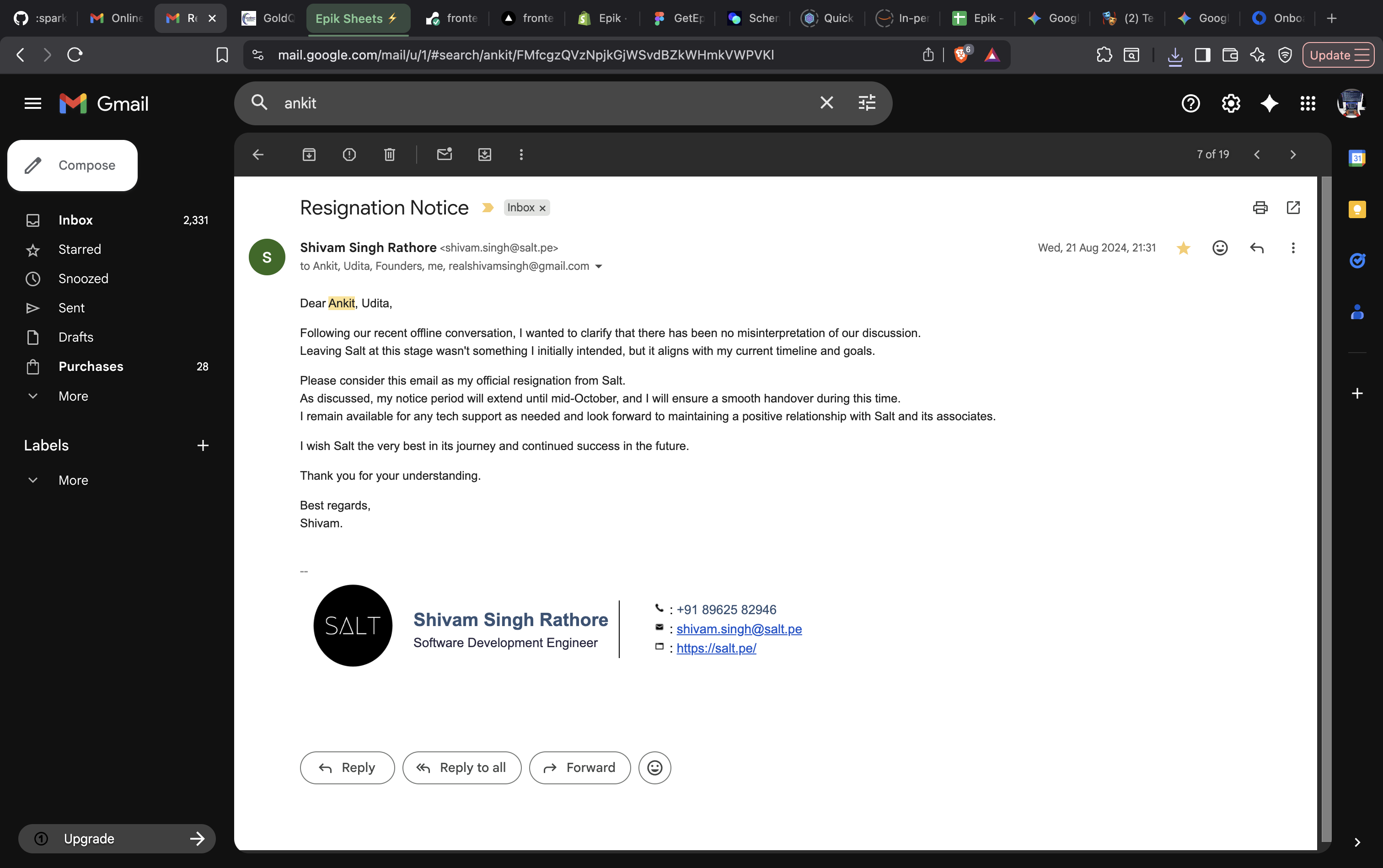Expand the recipient details arrow
Image resolution: width=1383 pixels, height=868 pixels.
tap(599, 266)
